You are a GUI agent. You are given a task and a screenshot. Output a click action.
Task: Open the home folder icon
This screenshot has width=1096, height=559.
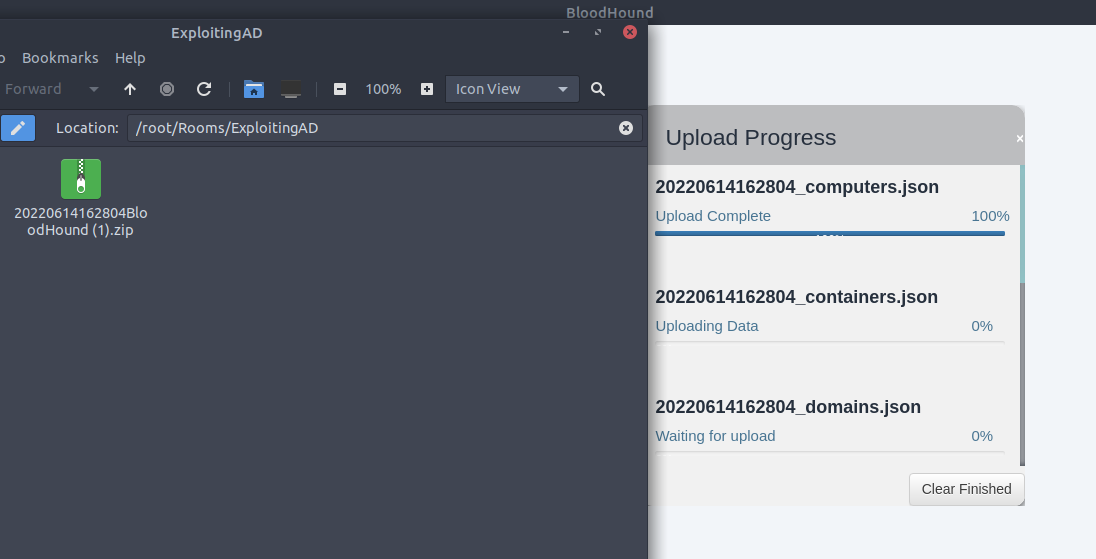[254, 89]
